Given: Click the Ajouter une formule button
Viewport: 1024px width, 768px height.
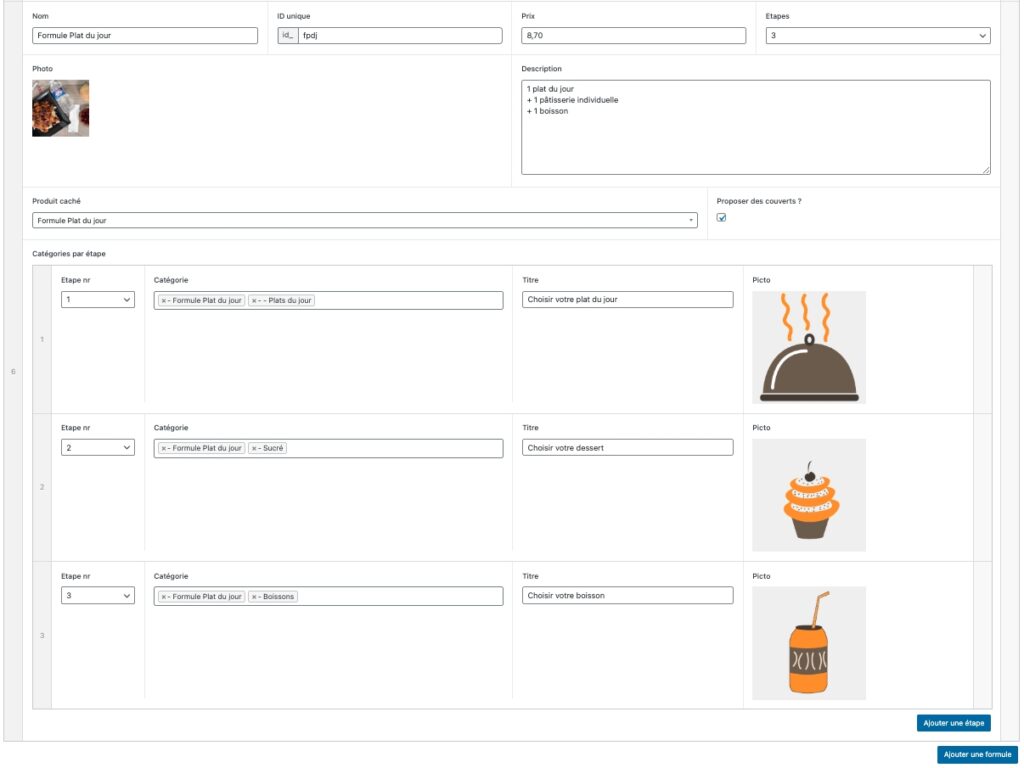Looking at the screenshot, I should point(977,755).
